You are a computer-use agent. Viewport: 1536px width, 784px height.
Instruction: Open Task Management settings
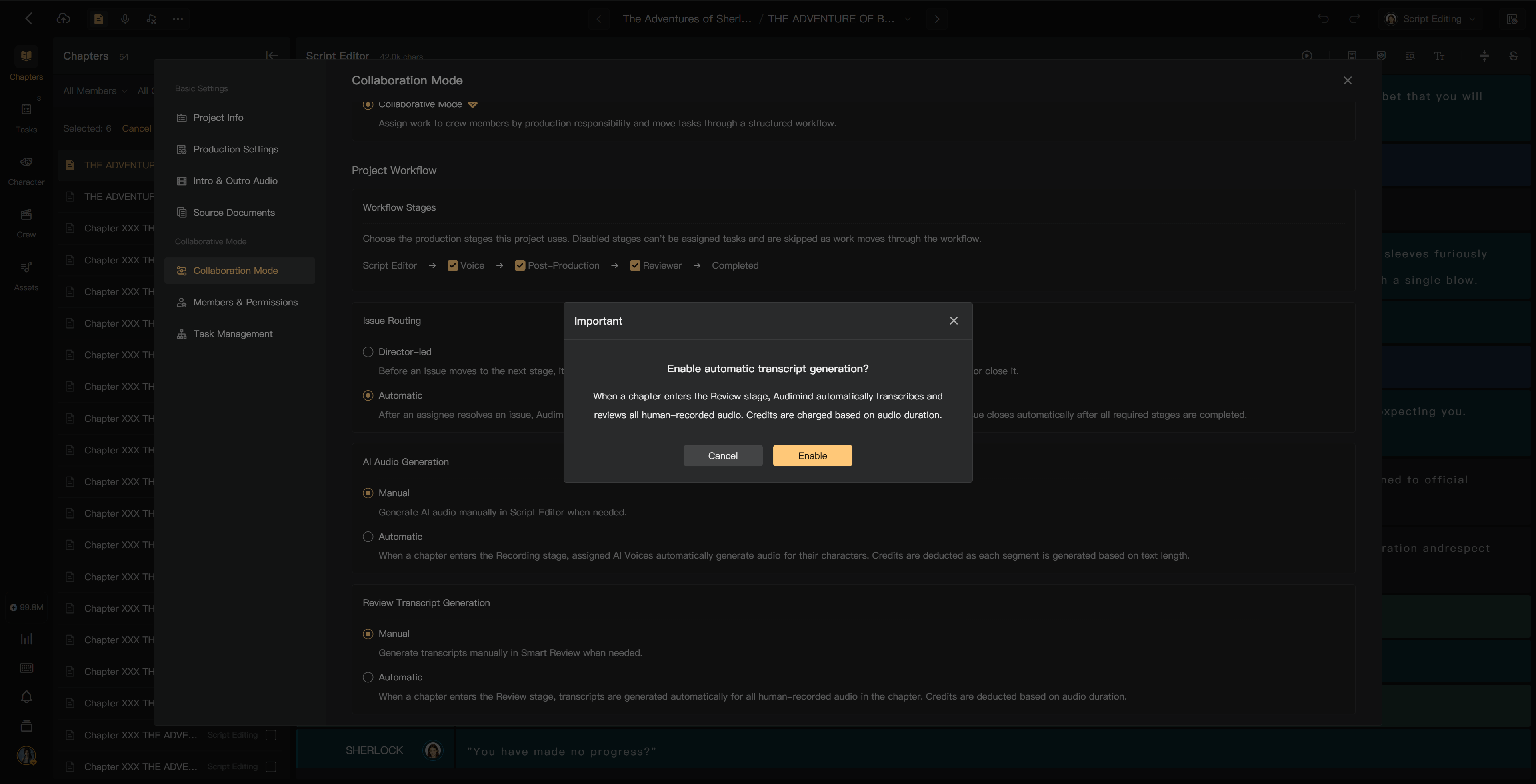click(240, 333)
